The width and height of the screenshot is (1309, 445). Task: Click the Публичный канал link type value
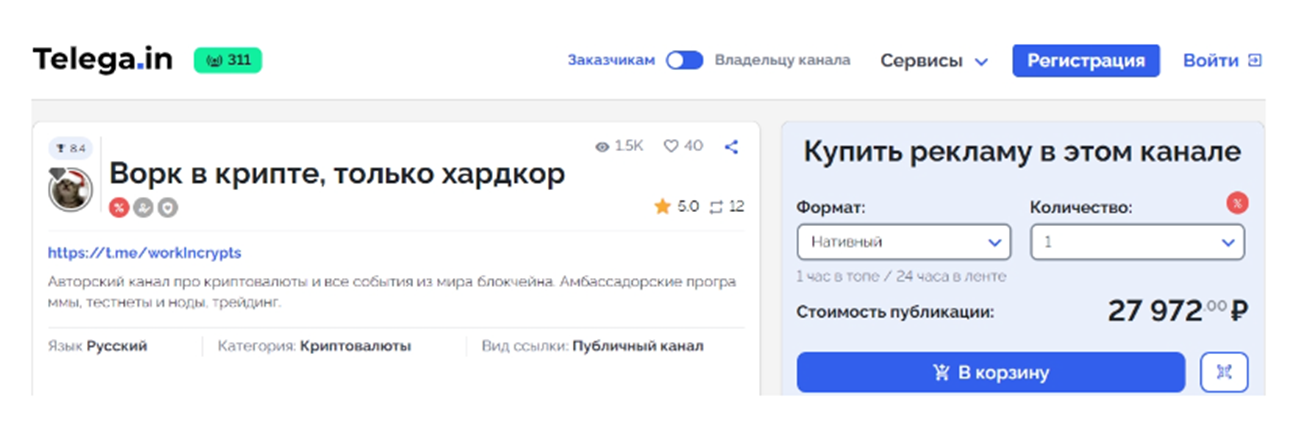(x=638, y=346)
